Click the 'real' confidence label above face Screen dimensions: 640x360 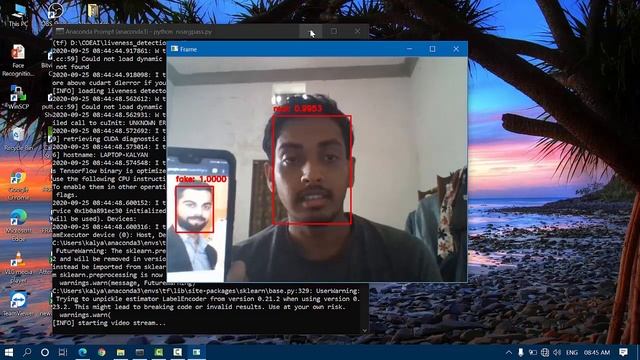click(298, 109)
